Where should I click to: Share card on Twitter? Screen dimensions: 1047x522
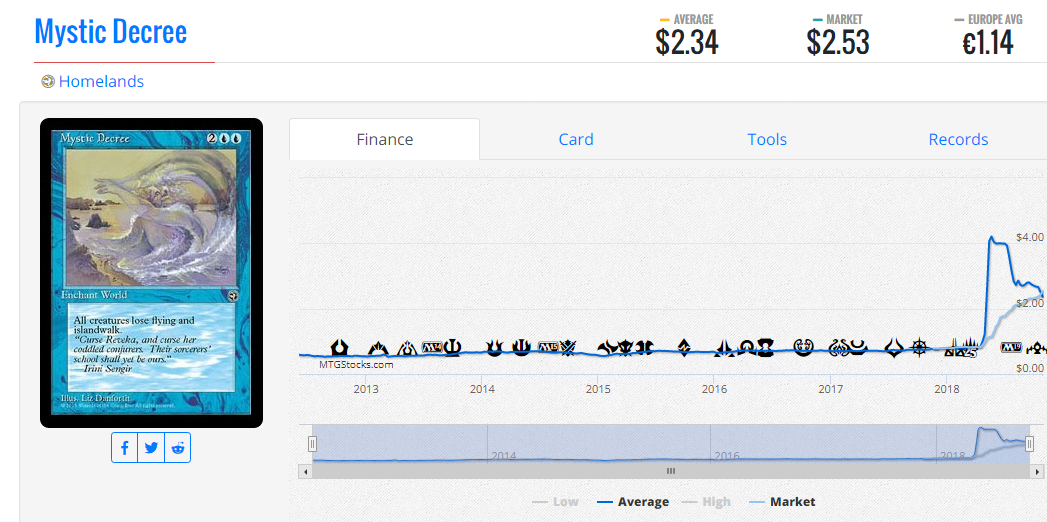(151, 448)
